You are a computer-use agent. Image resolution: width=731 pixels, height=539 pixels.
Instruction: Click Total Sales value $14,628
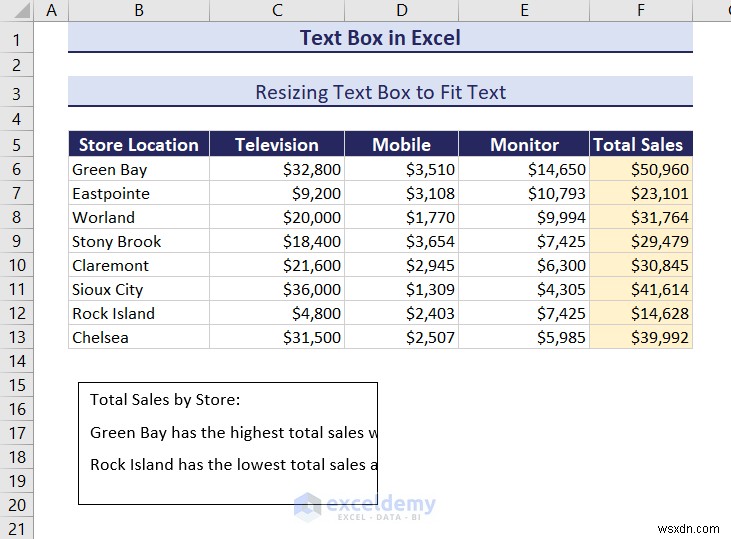641,313
